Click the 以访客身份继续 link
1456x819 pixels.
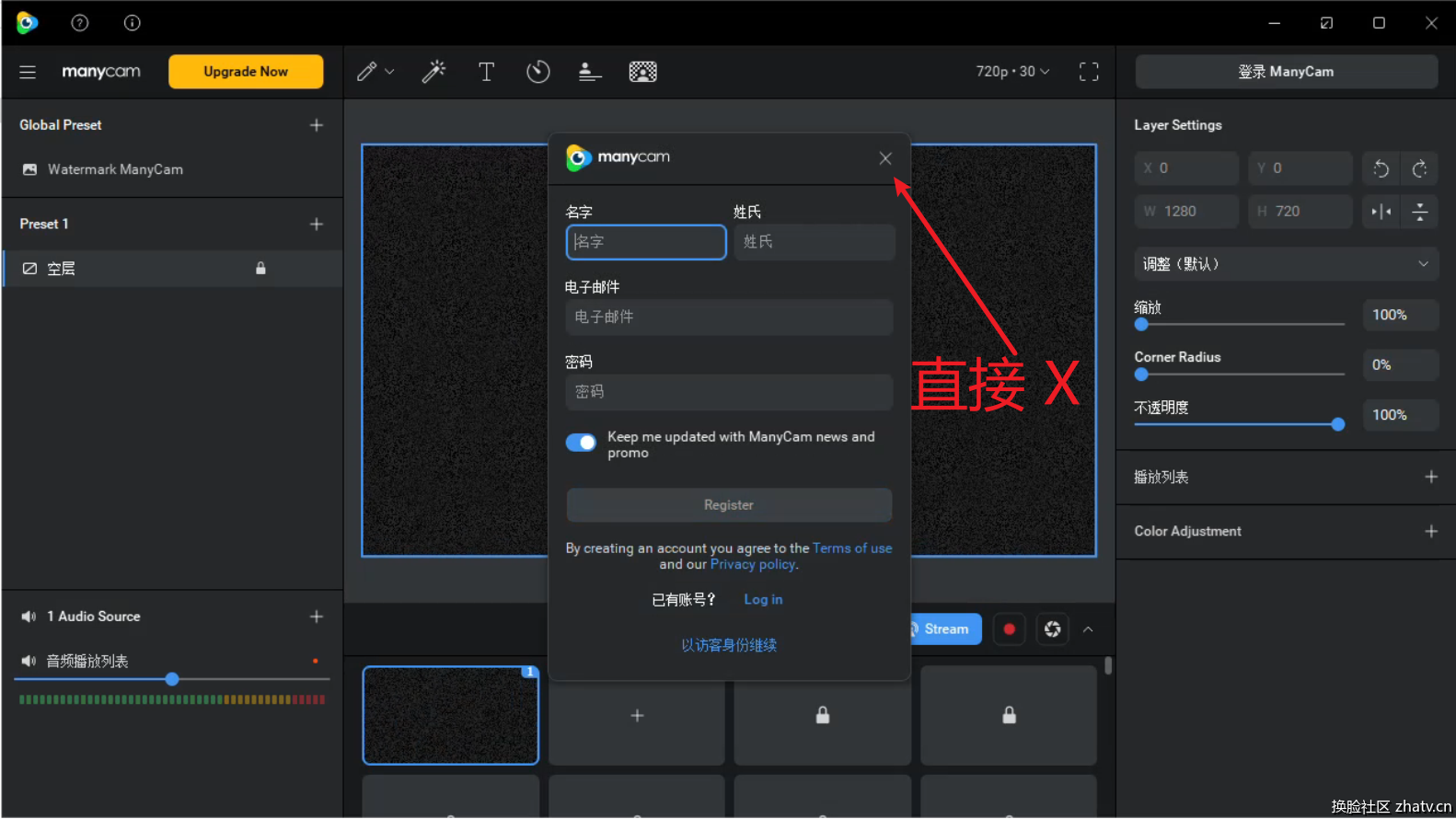click(x=729, y=646)
